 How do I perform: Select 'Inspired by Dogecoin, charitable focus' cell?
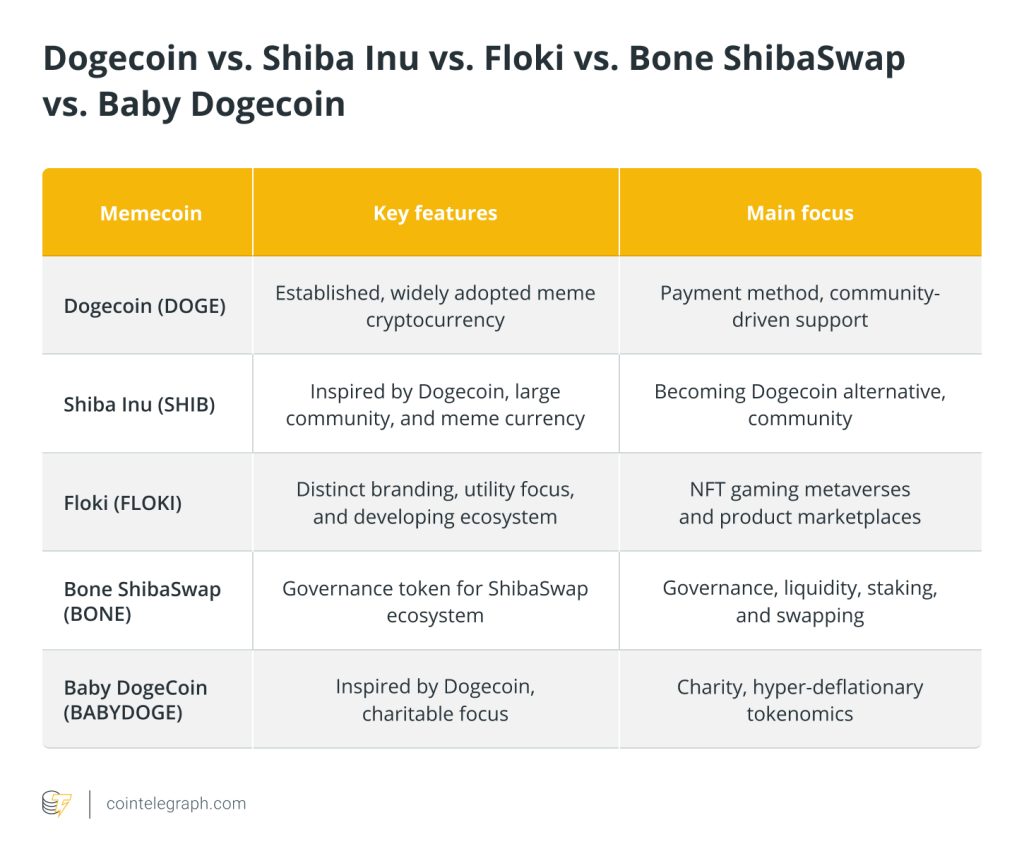[435, 700]
